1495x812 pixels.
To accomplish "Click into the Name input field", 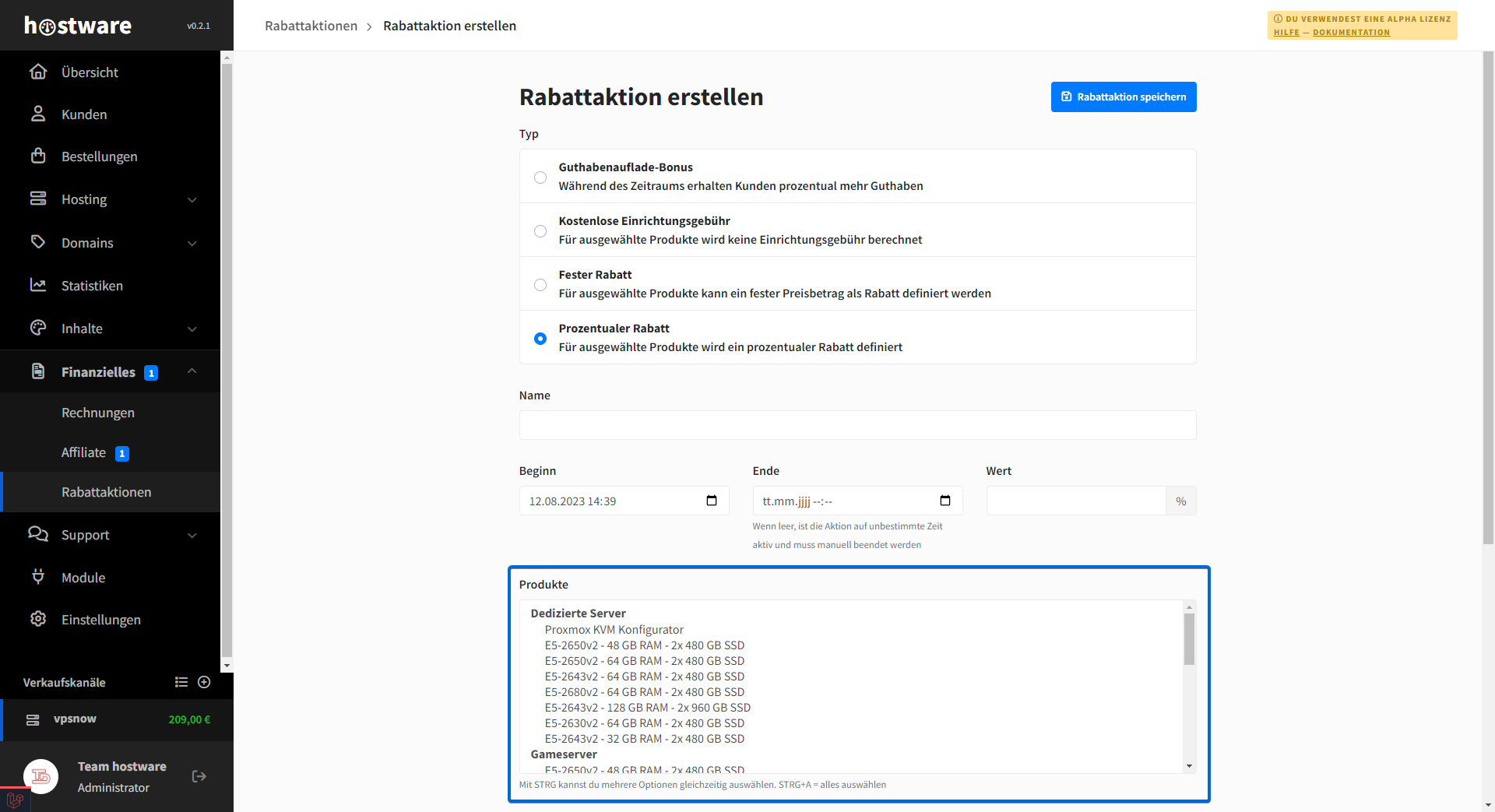I will 857,425.
